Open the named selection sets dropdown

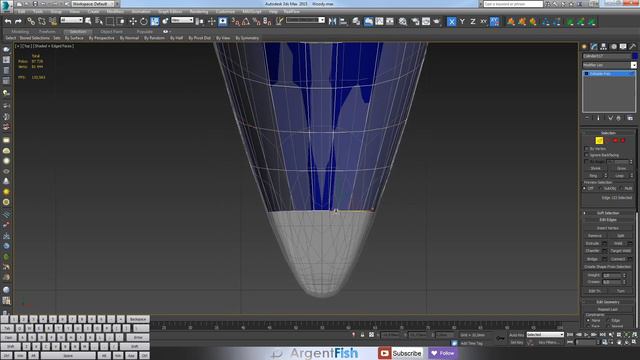pyautogui.click(x=305, y=20)
